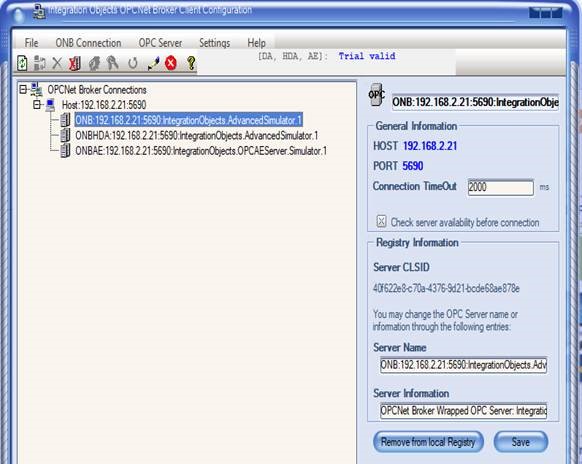Select ONBHDA AdvancedSimulator.1 tree entry
Viewport: 582px width, 464px height.
[197, 135]
